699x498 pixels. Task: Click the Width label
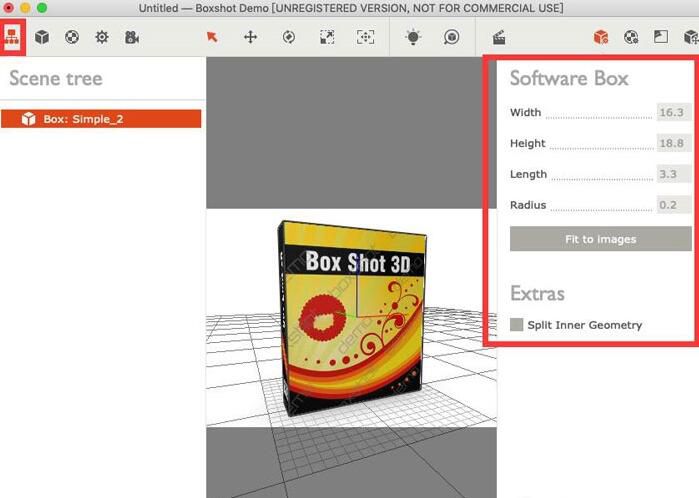coord(526,112)
